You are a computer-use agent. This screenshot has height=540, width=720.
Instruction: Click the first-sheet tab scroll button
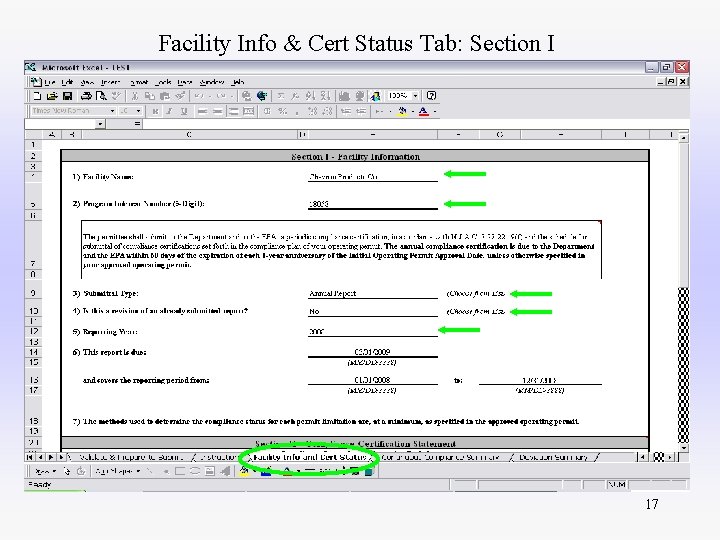click(x=30, y=457)
